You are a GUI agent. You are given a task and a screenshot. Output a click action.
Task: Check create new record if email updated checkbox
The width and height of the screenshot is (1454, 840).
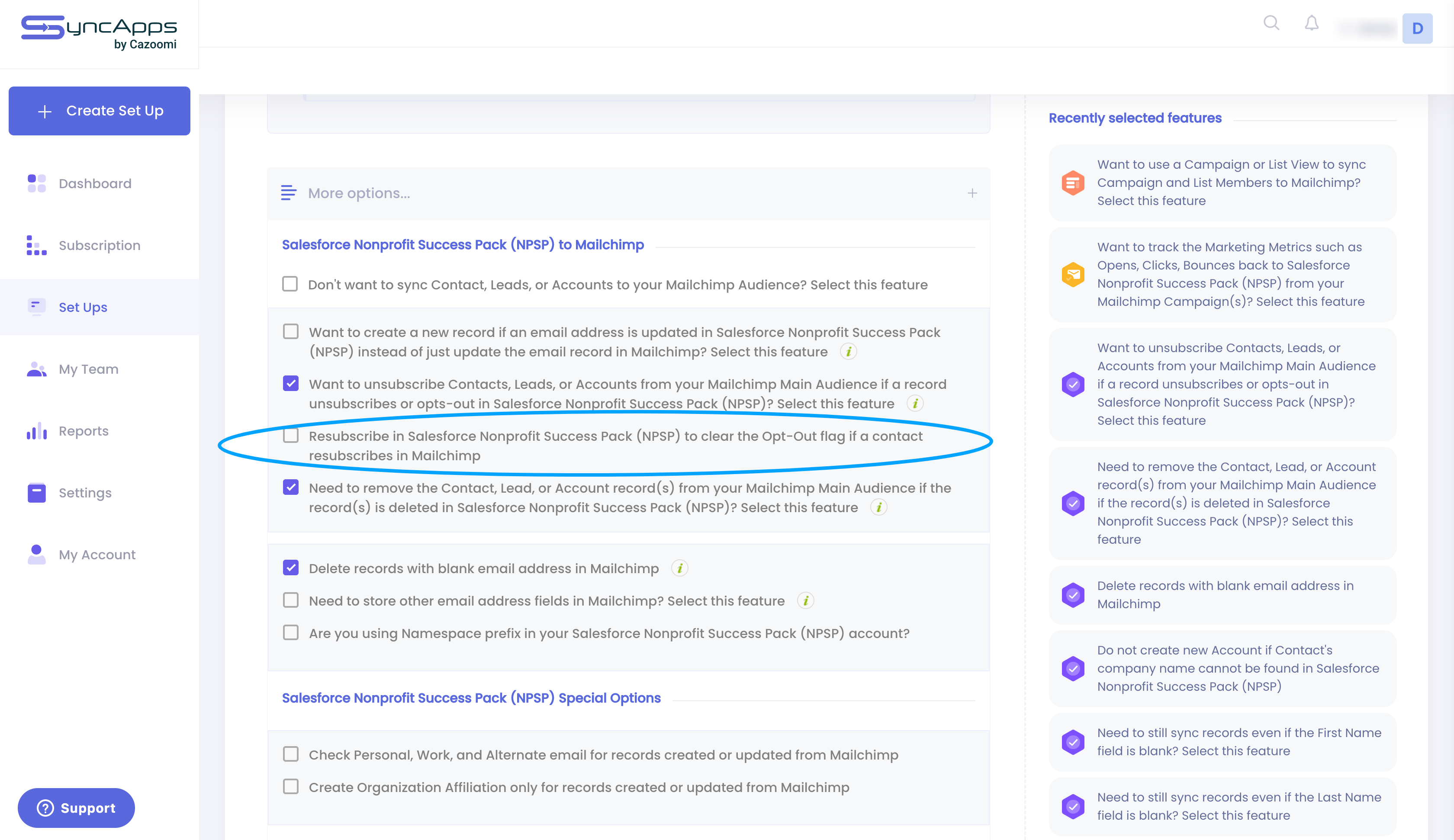pyautogui.click(x=291, y=331)
